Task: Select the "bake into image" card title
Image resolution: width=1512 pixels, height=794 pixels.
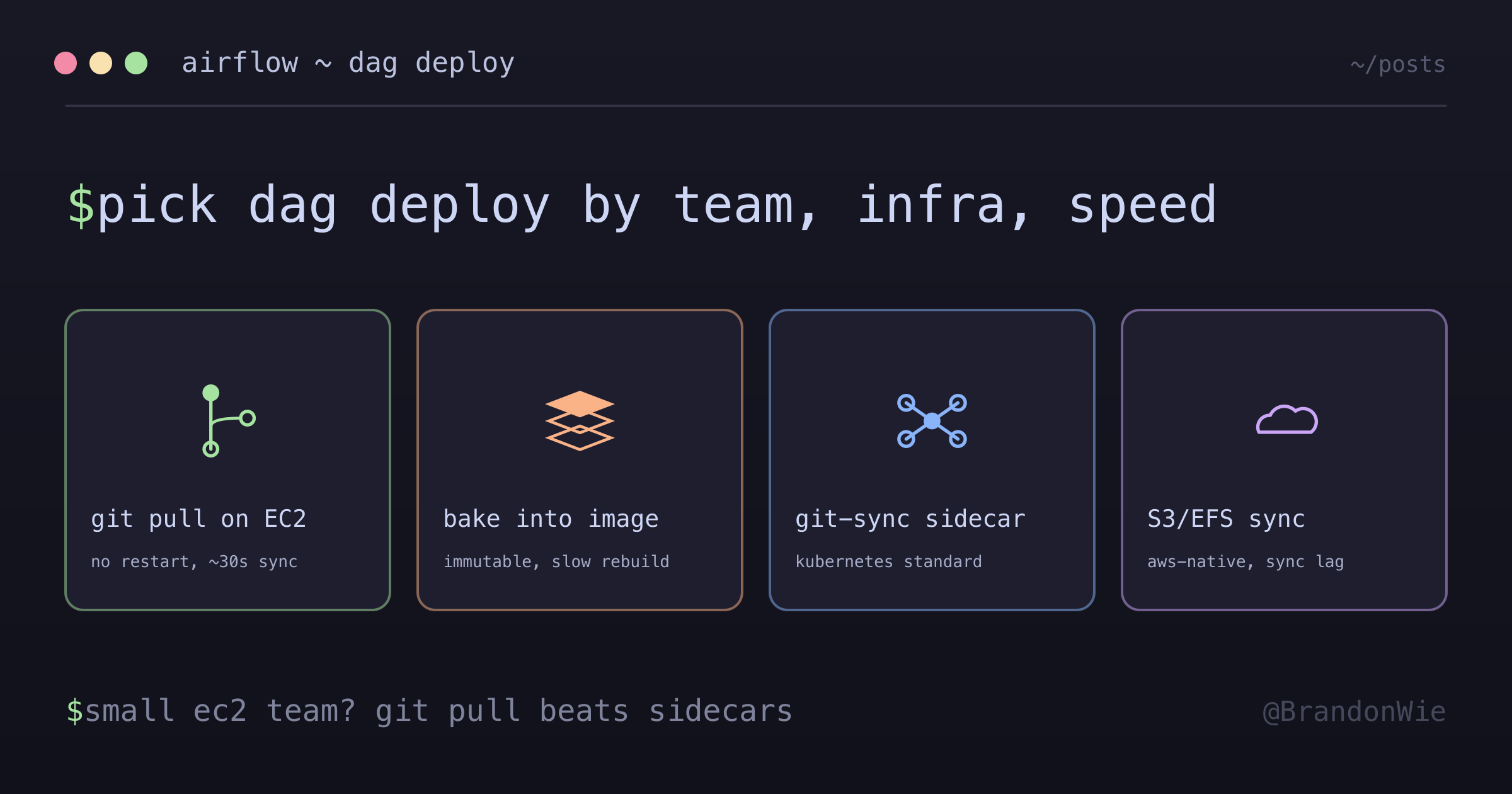Action: pos(551,519)
